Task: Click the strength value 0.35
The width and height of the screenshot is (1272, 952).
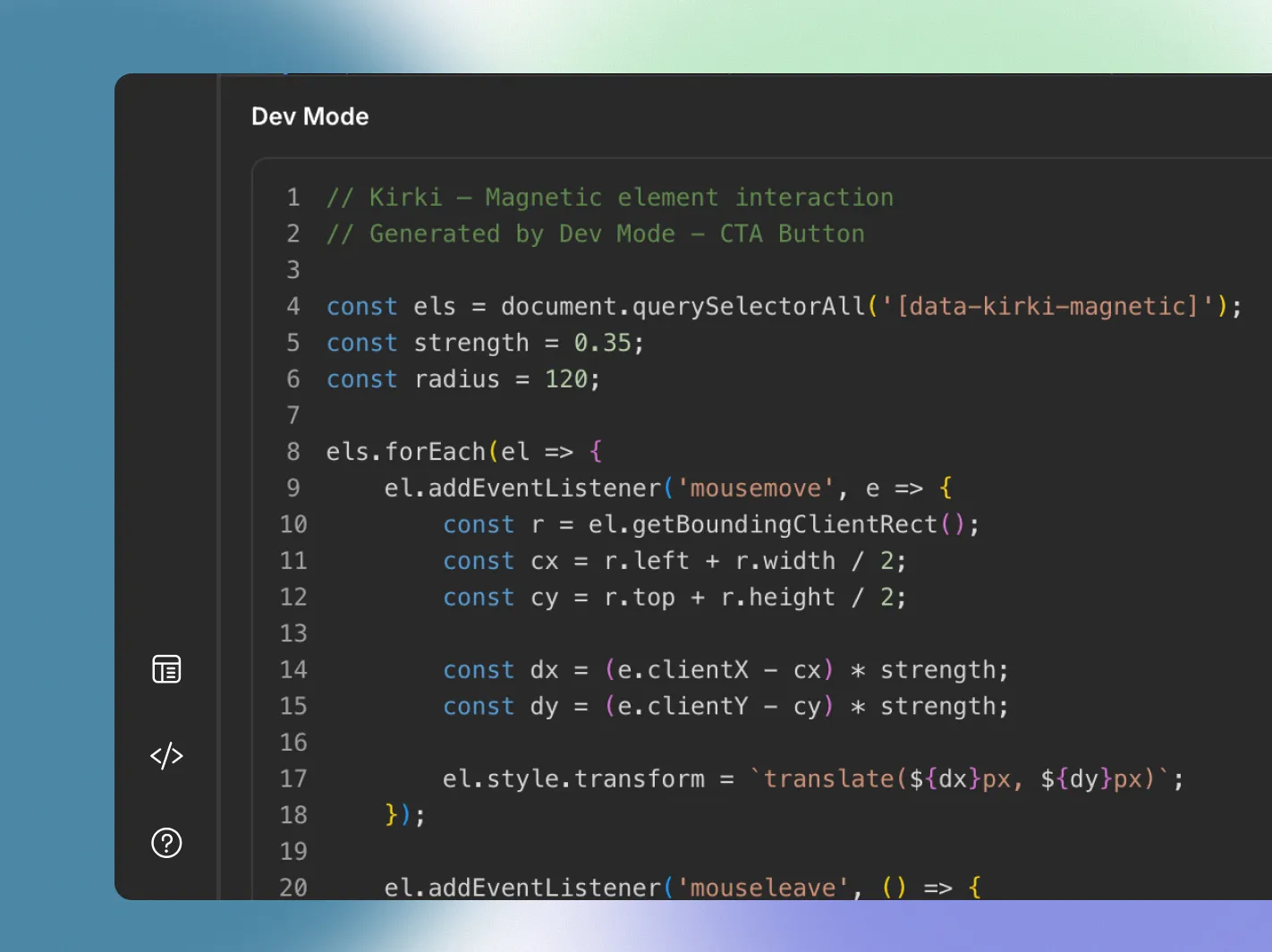Action: pos(602,343)
